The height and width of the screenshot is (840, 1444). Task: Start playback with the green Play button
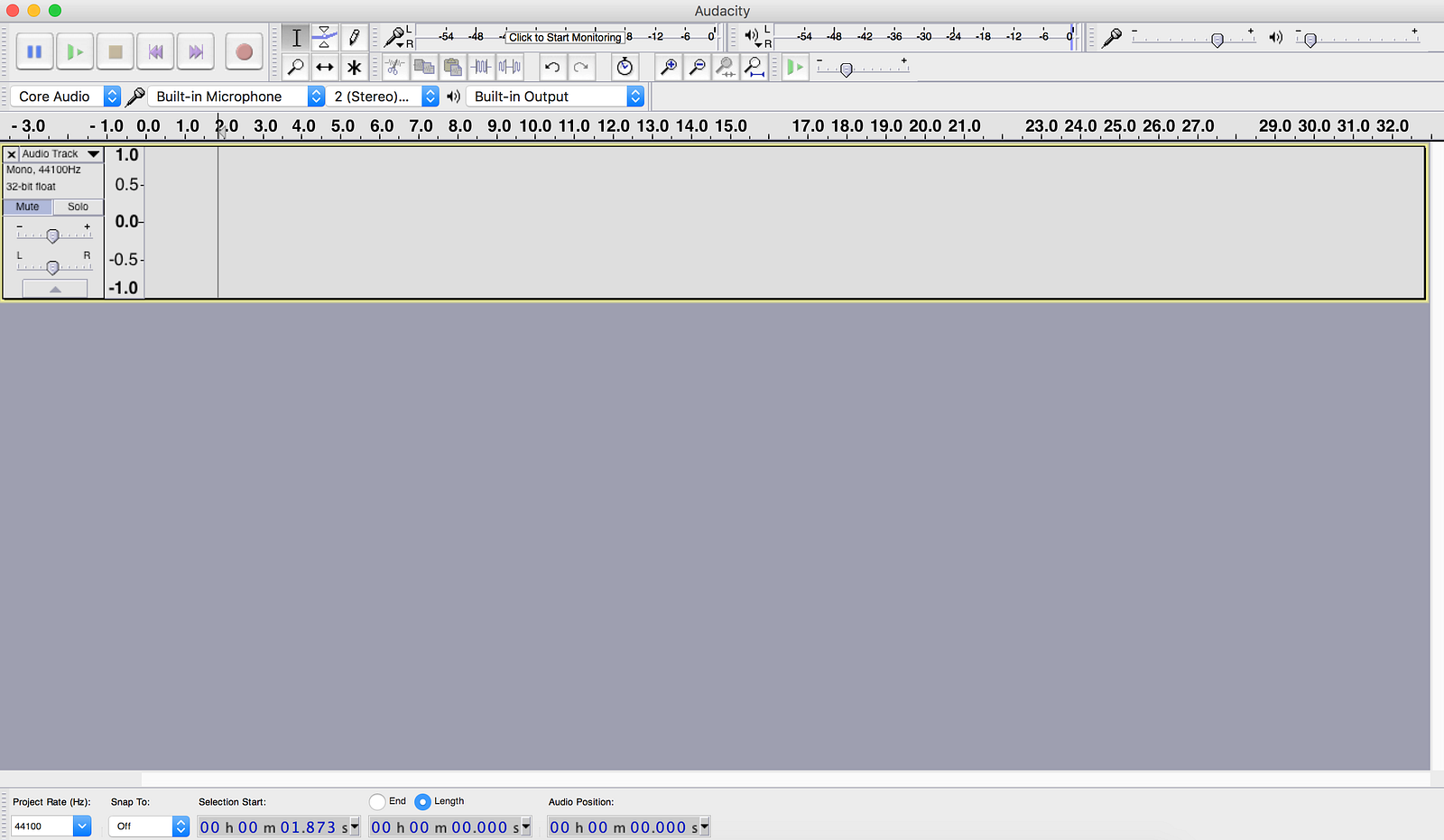(75, 51)
